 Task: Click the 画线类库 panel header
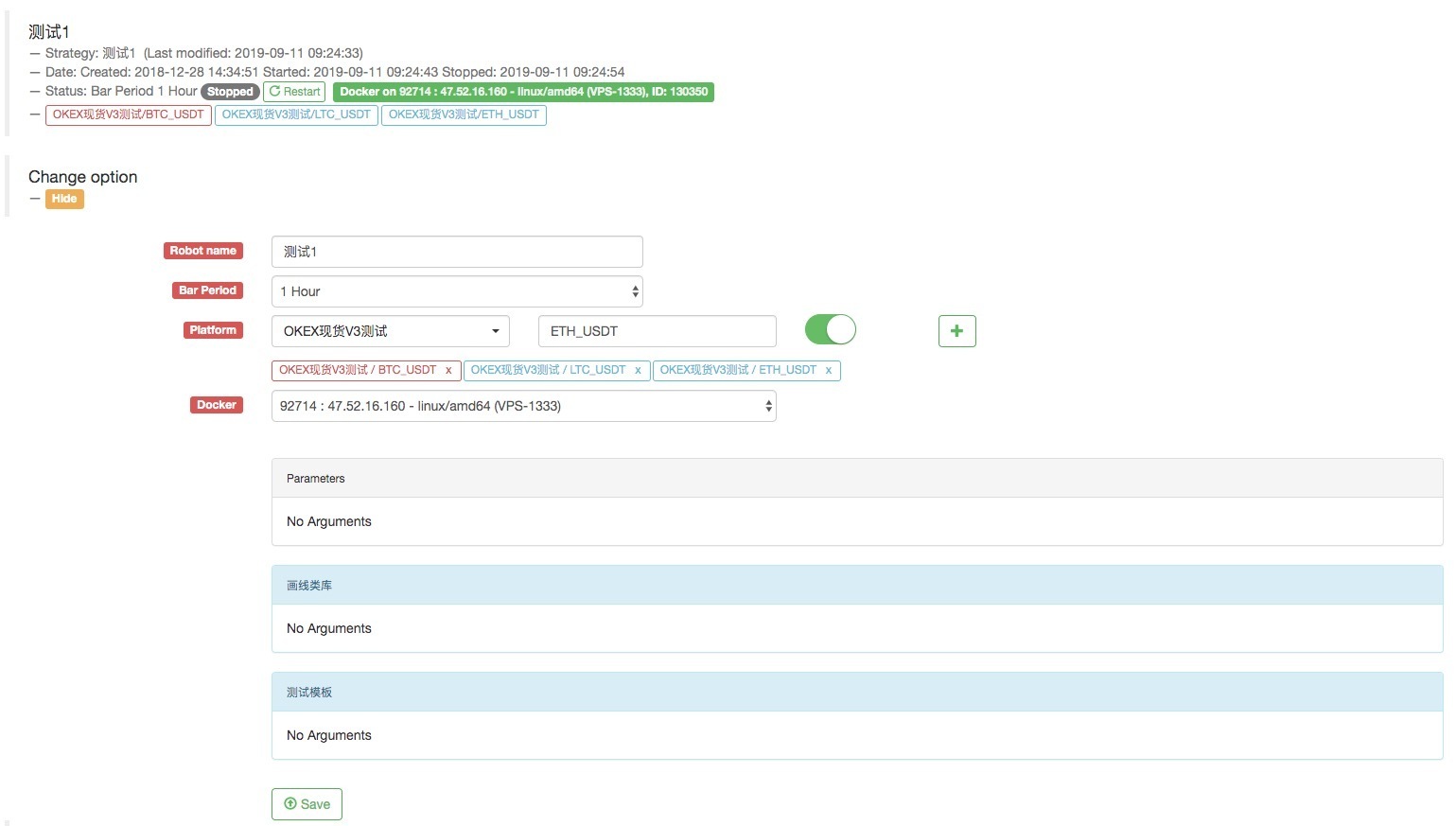(857, 586)
